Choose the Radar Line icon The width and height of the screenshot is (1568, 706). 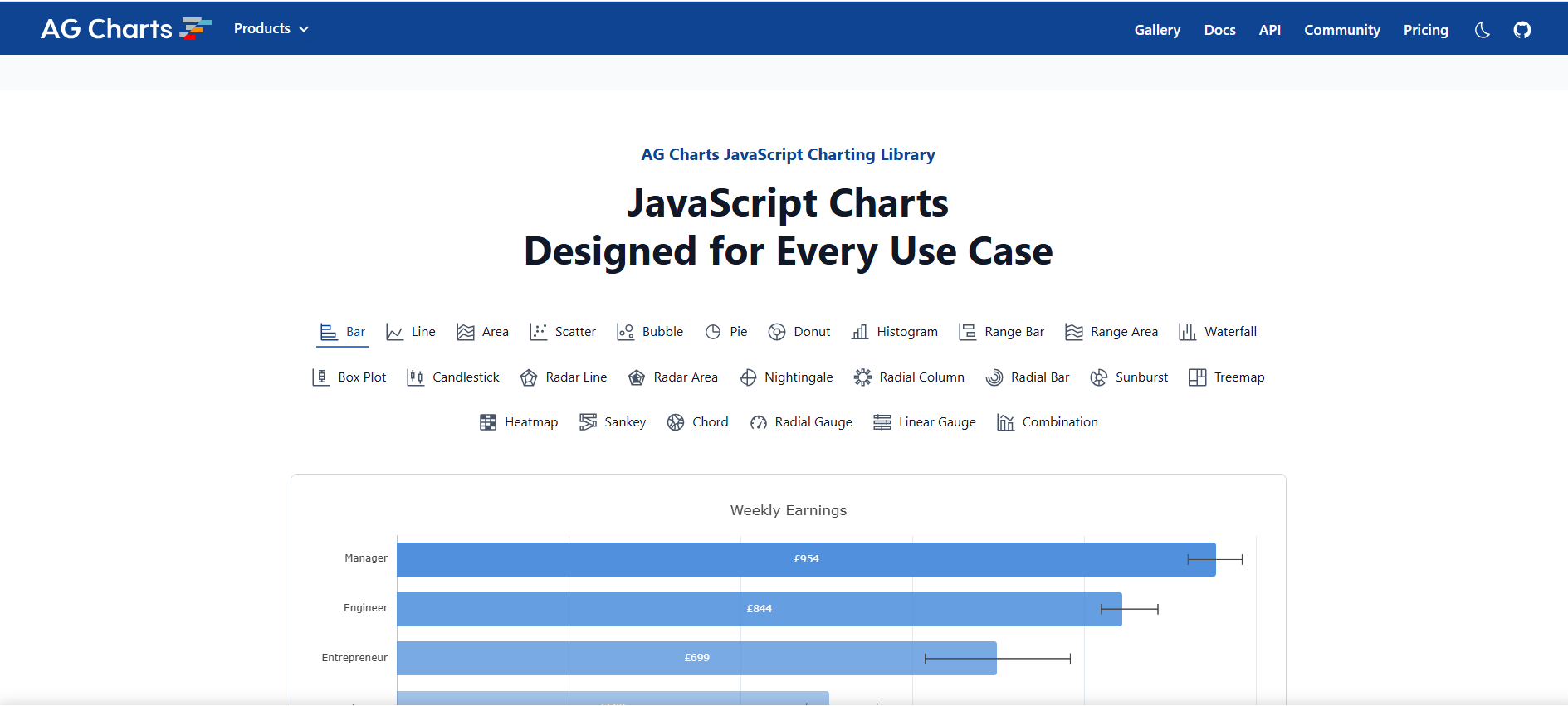529,377
